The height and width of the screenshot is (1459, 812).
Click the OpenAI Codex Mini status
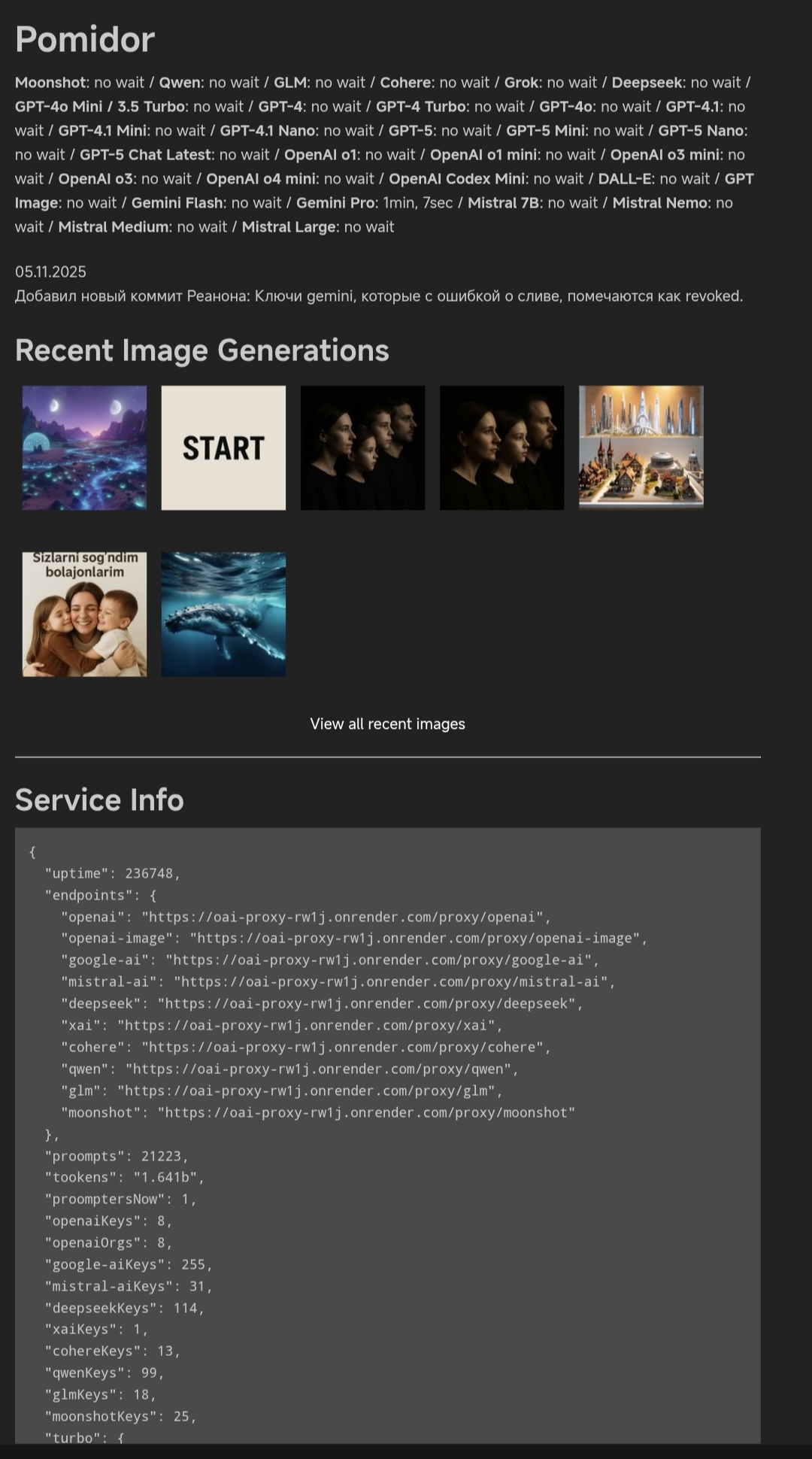(486, 178)
